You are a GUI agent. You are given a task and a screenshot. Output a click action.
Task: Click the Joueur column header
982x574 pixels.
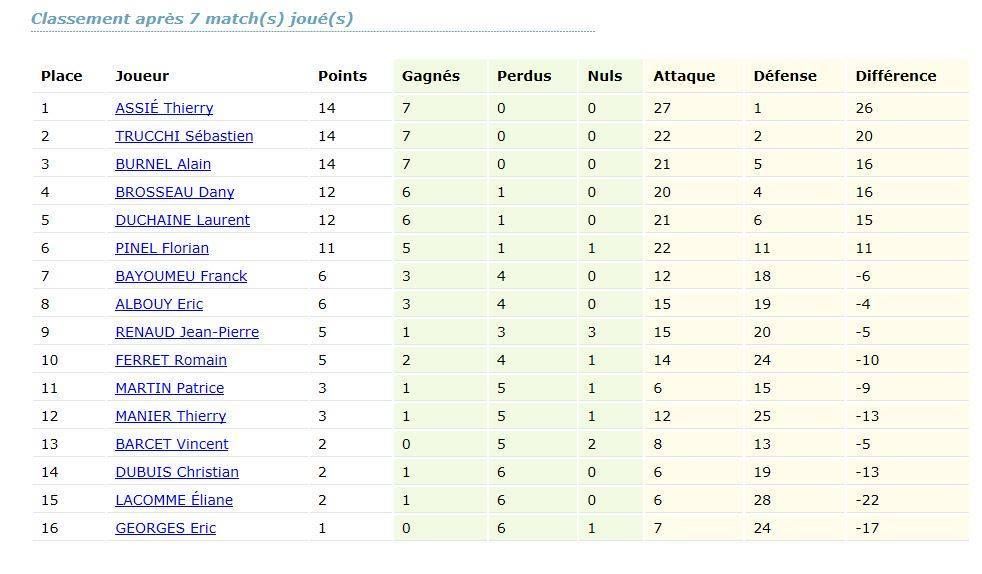coord(142,76)
